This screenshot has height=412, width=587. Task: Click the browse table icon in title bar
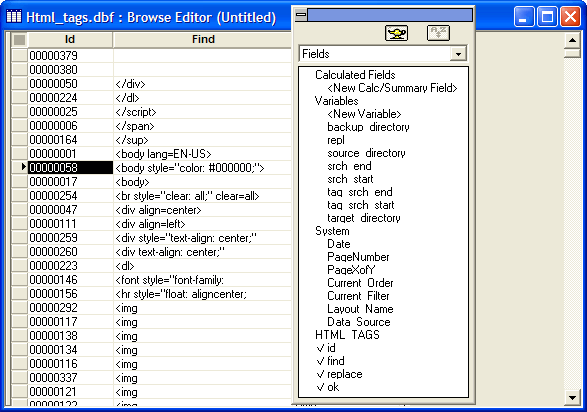tap(14, 16)
